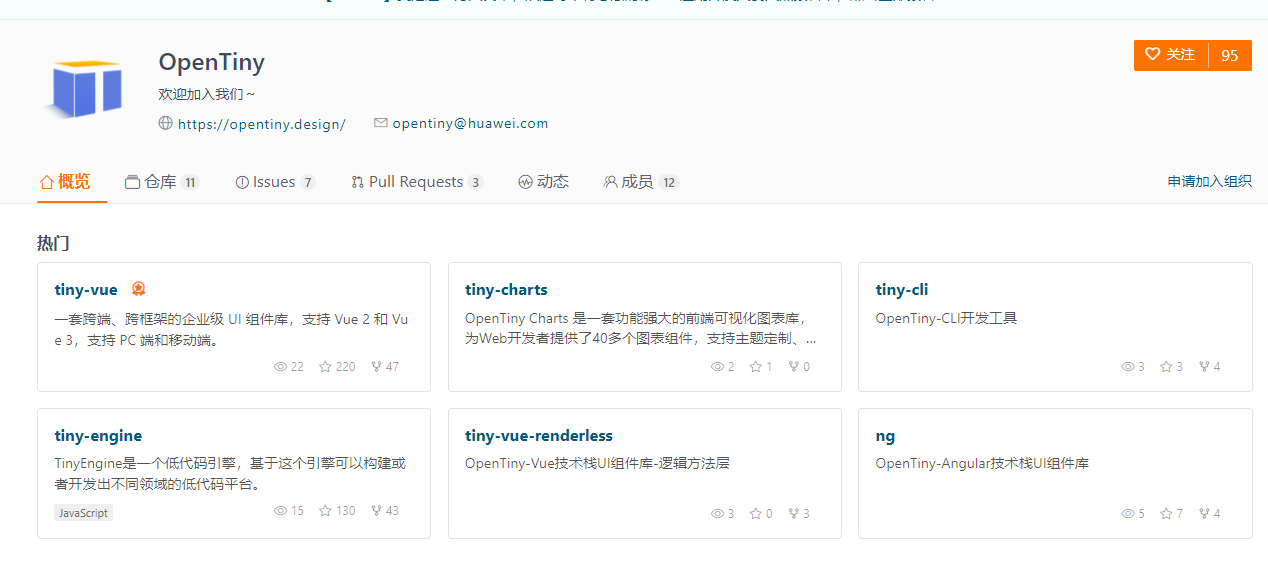The width and height of the screenshot is (1268, 566).
Task: Click the fork icon on tiny-charts card
Action: tap(794, 367)
